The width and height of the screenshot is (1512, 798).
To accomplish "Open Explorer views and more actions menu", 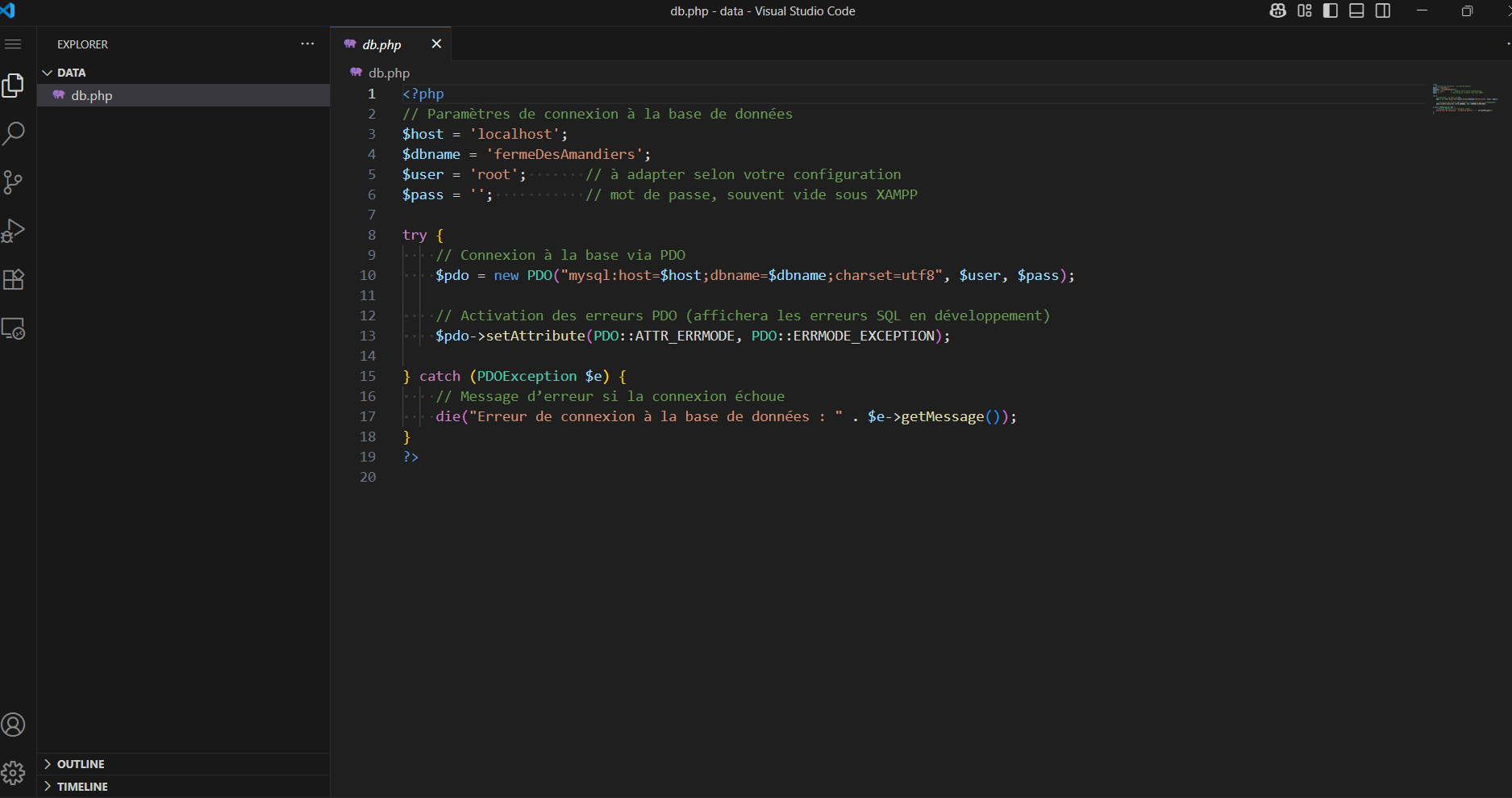I will 307,44.
